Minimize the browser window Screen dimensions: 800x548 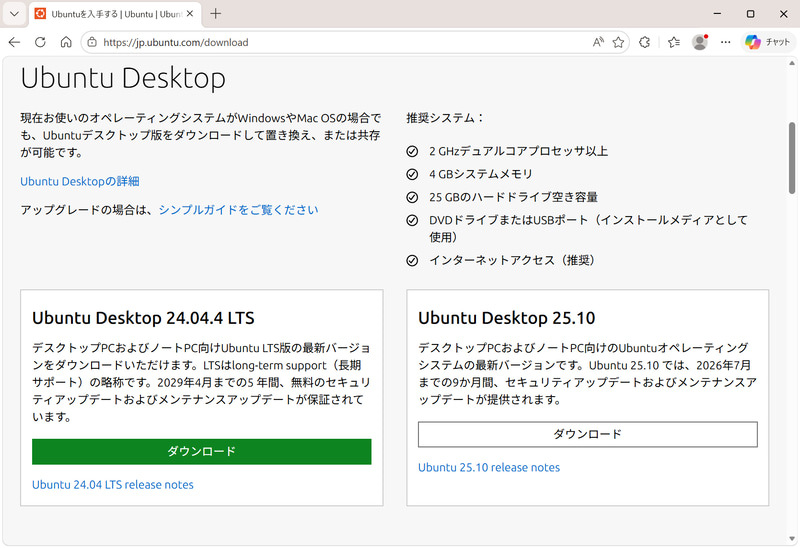click(x=717, y=14)
